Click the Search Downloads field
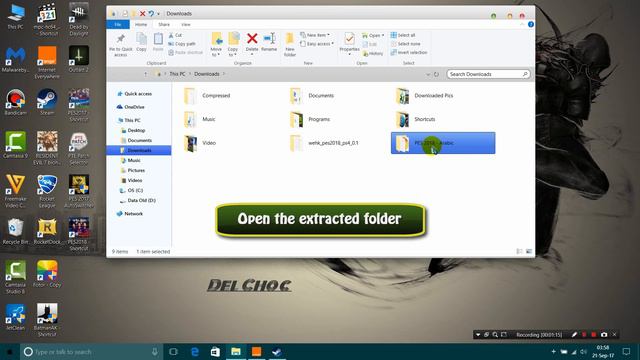The image size is (640, 360). [488, 74]
